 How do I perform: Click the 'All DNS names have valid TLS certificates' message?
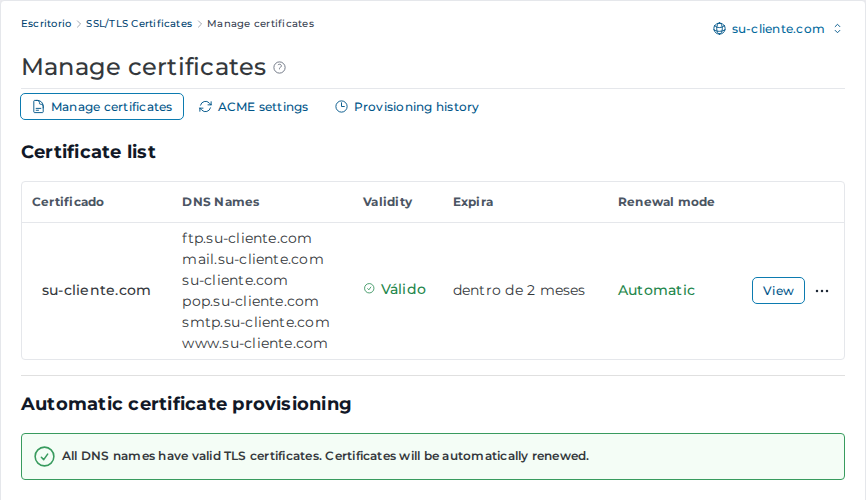coord(325,456)
